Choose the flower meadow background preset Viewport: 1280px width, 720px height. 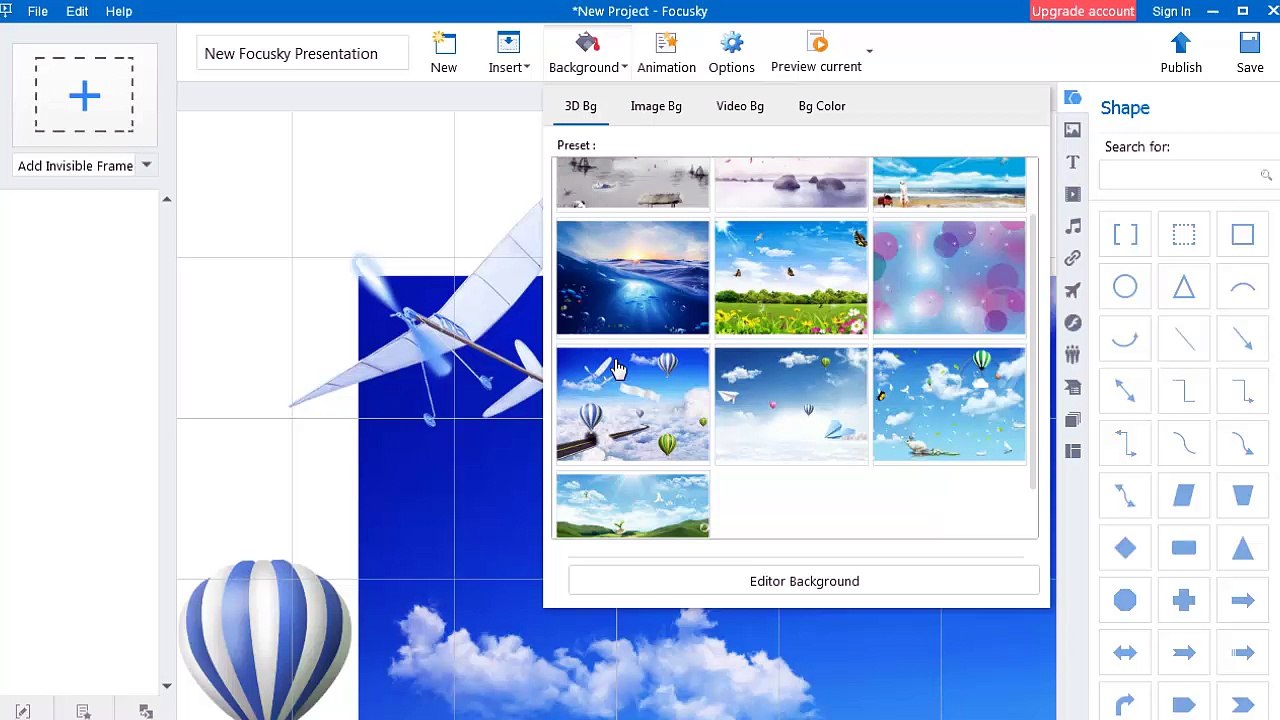tap(791, 278)
